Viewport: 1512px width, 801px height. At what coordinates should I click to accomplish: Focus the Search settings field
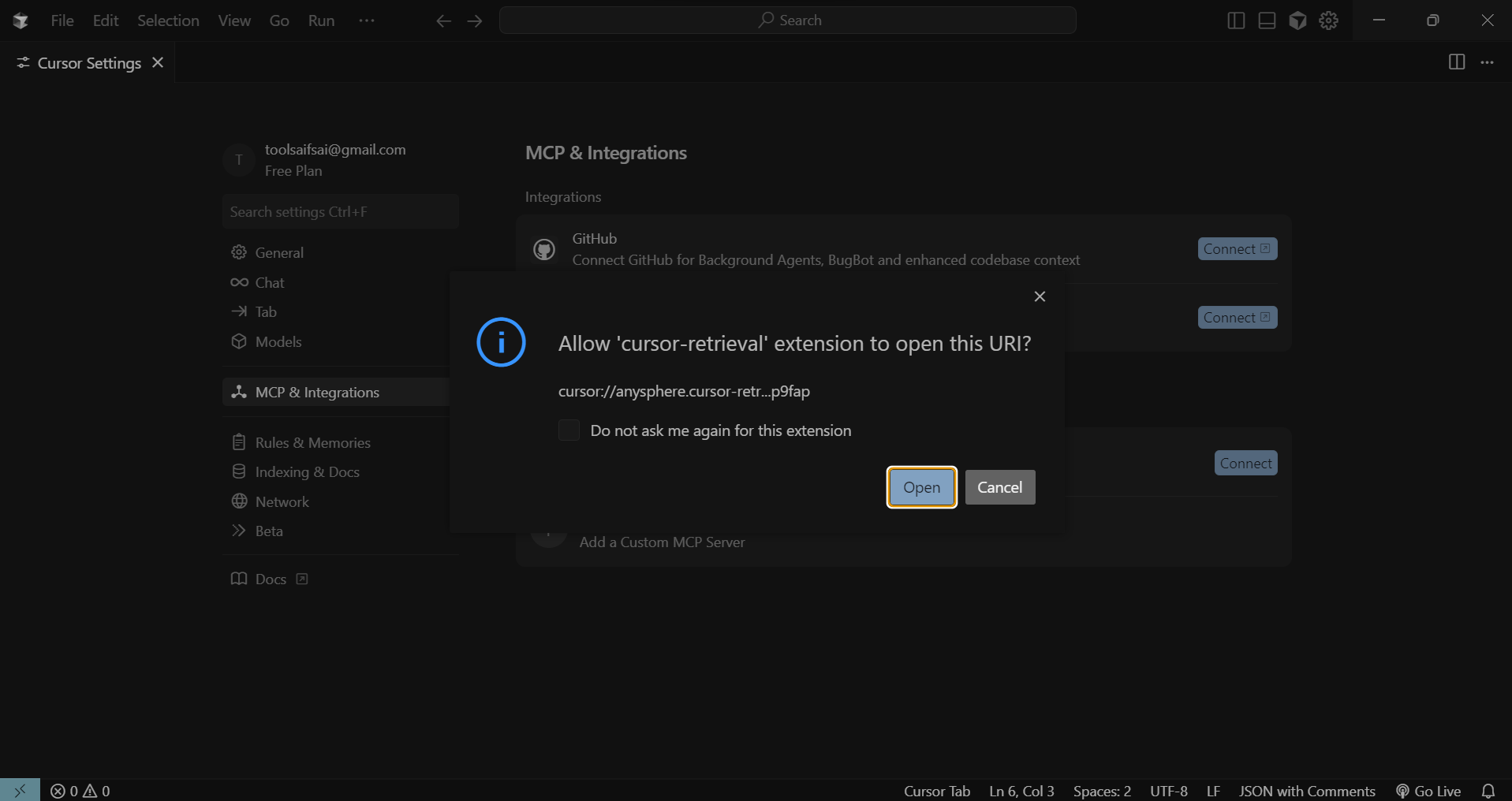point(341,211)
